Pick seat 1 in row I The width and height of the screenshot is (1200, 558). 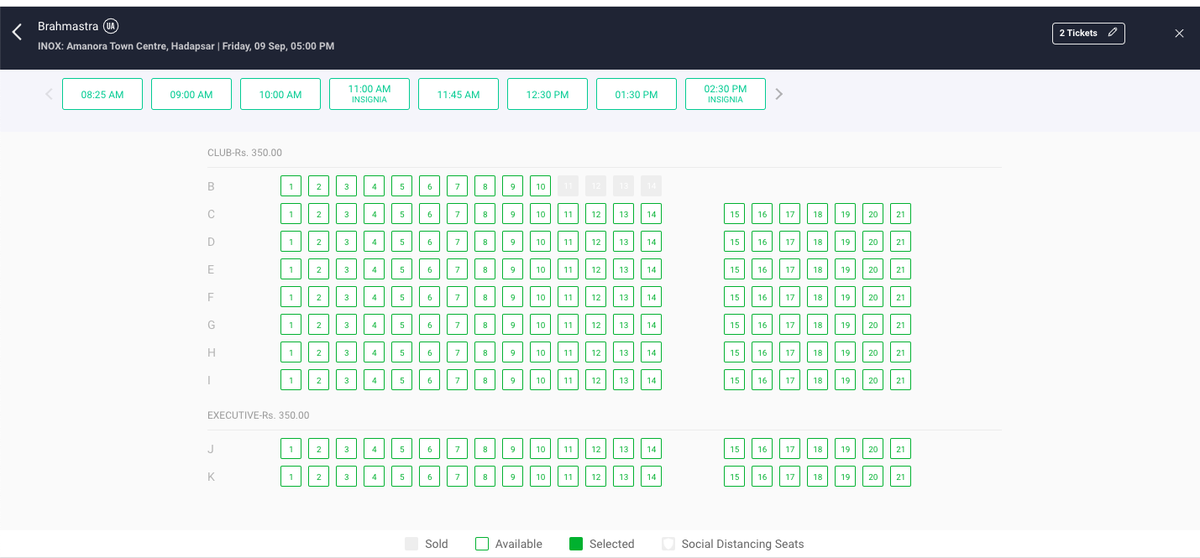pos(291,380)
